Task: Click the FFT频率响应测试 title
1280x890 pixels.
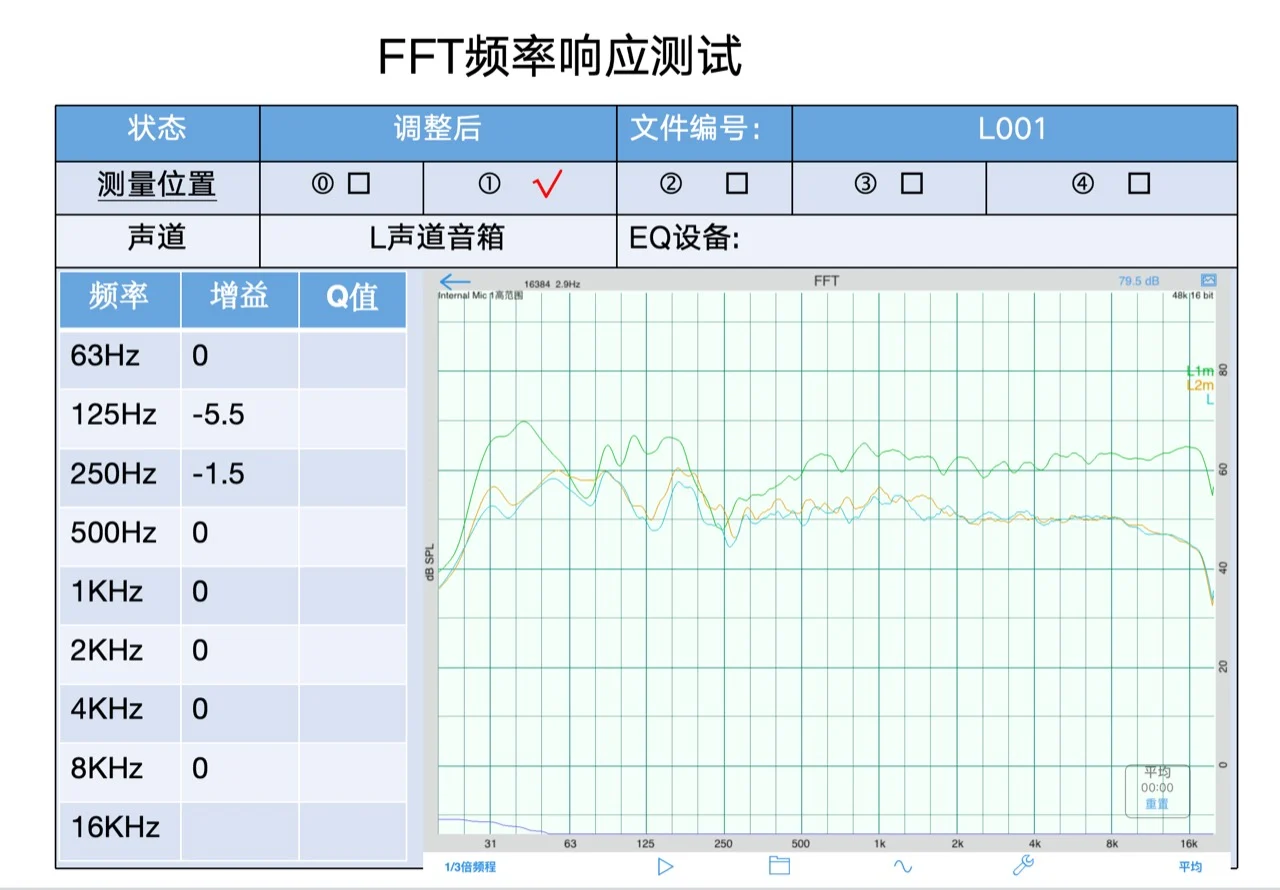Action: (x=560, y=56)
